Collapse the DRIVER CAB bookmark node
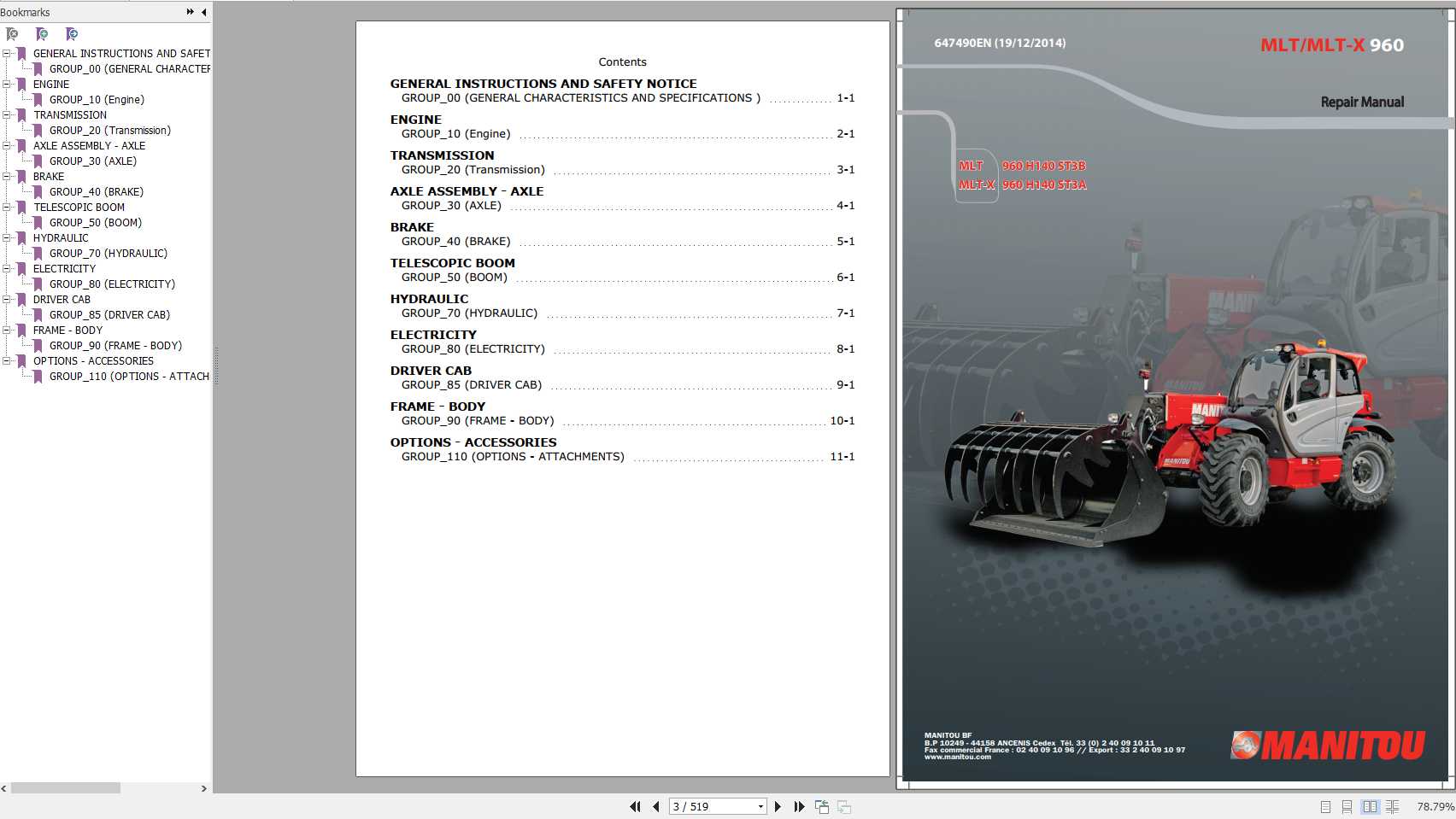Viewport: 1456px width, 819px height. pyautogui.click(x=7, y=299)
